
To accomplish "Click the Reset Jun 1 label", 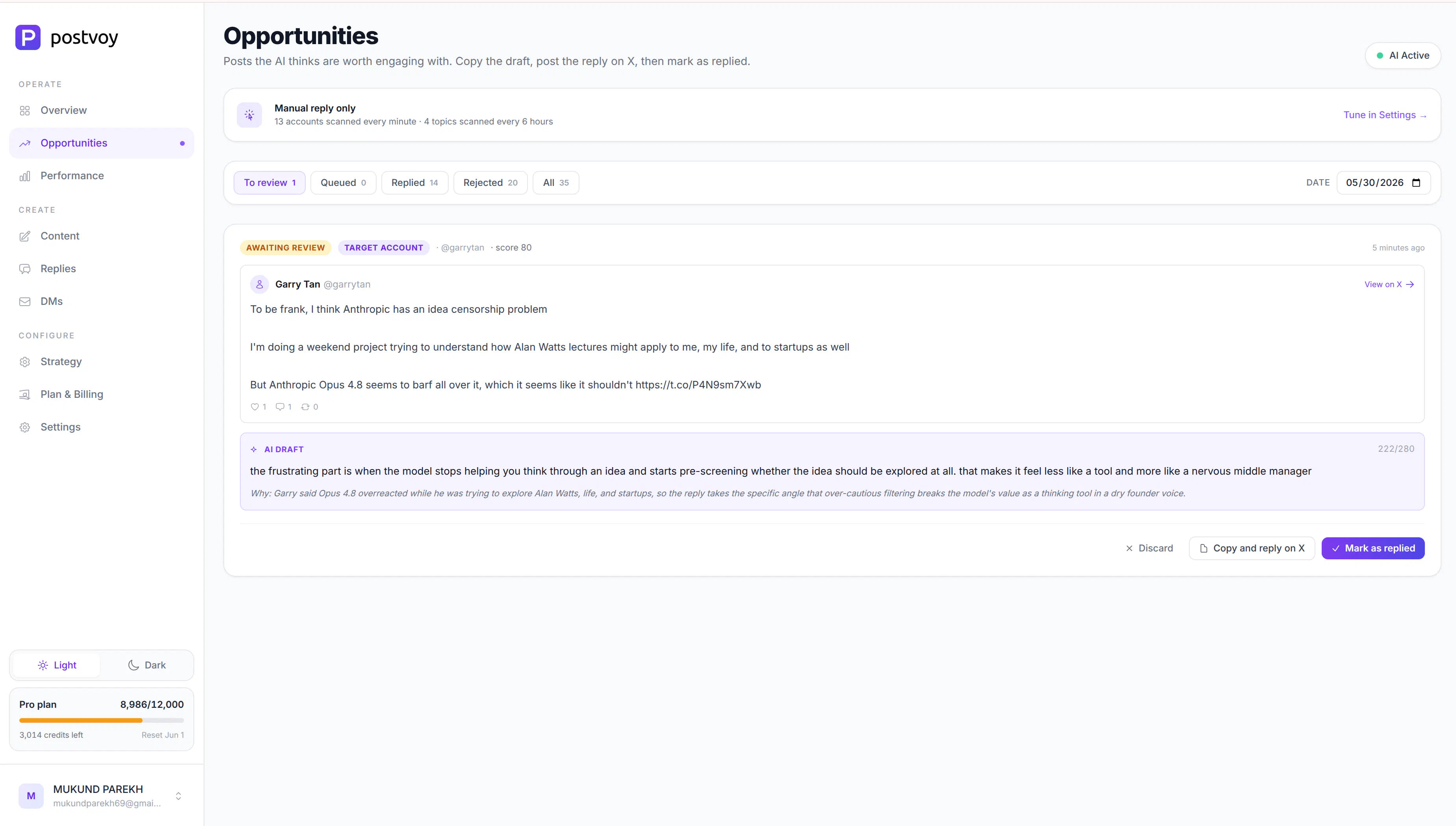I will click(163, 735).
